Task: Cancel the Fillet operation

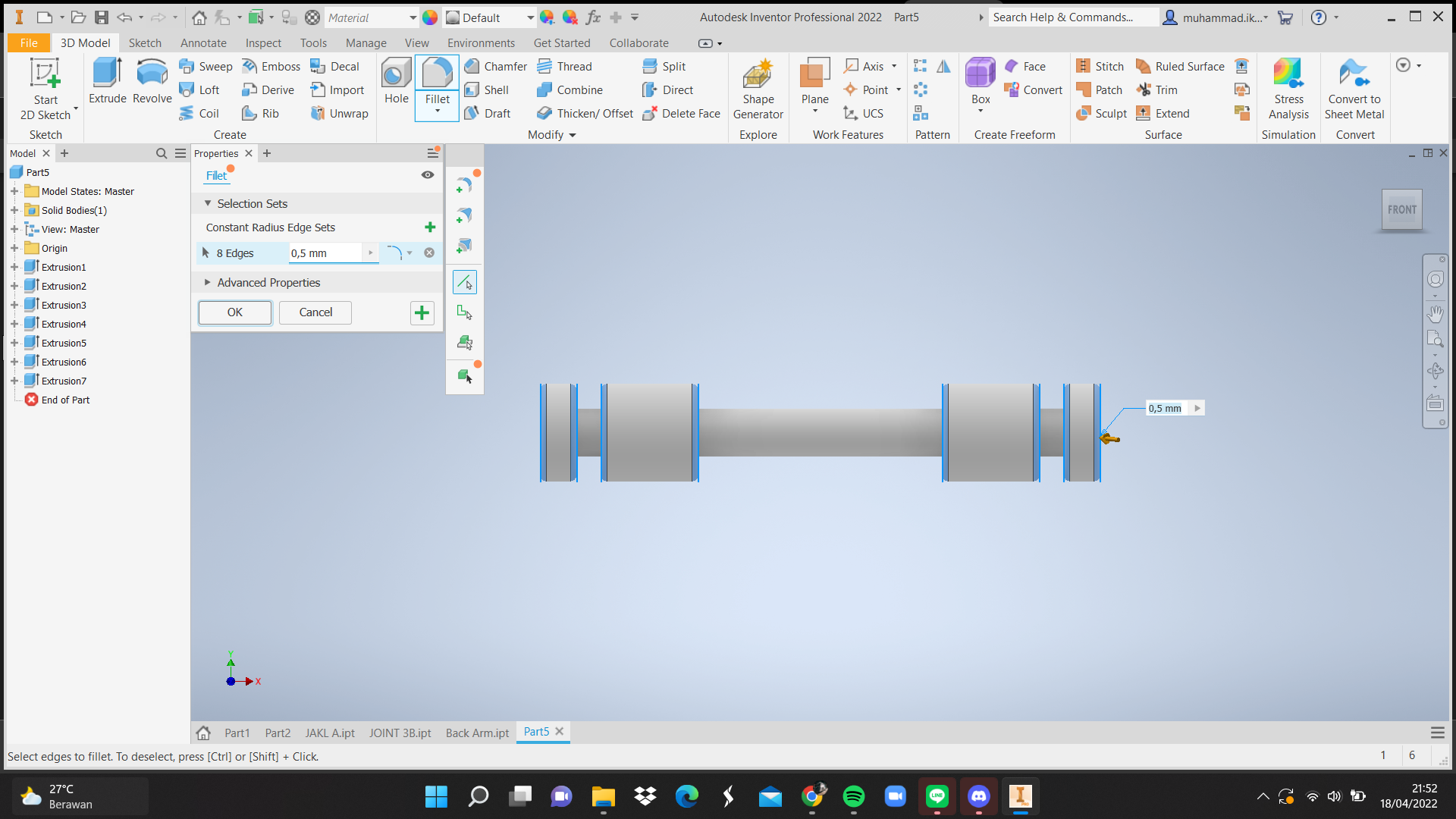Action: (x=315, y=312)
